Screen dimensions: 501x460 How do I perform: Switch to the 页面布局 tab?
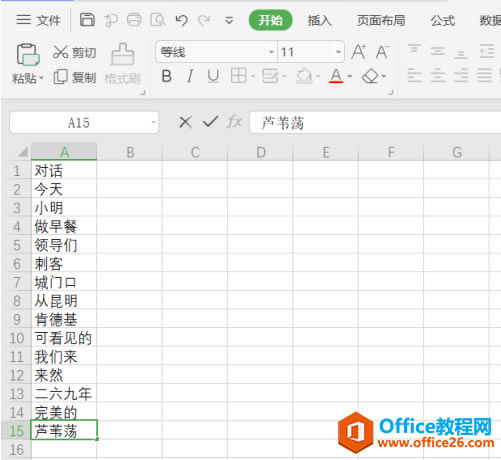pos(381,21)
